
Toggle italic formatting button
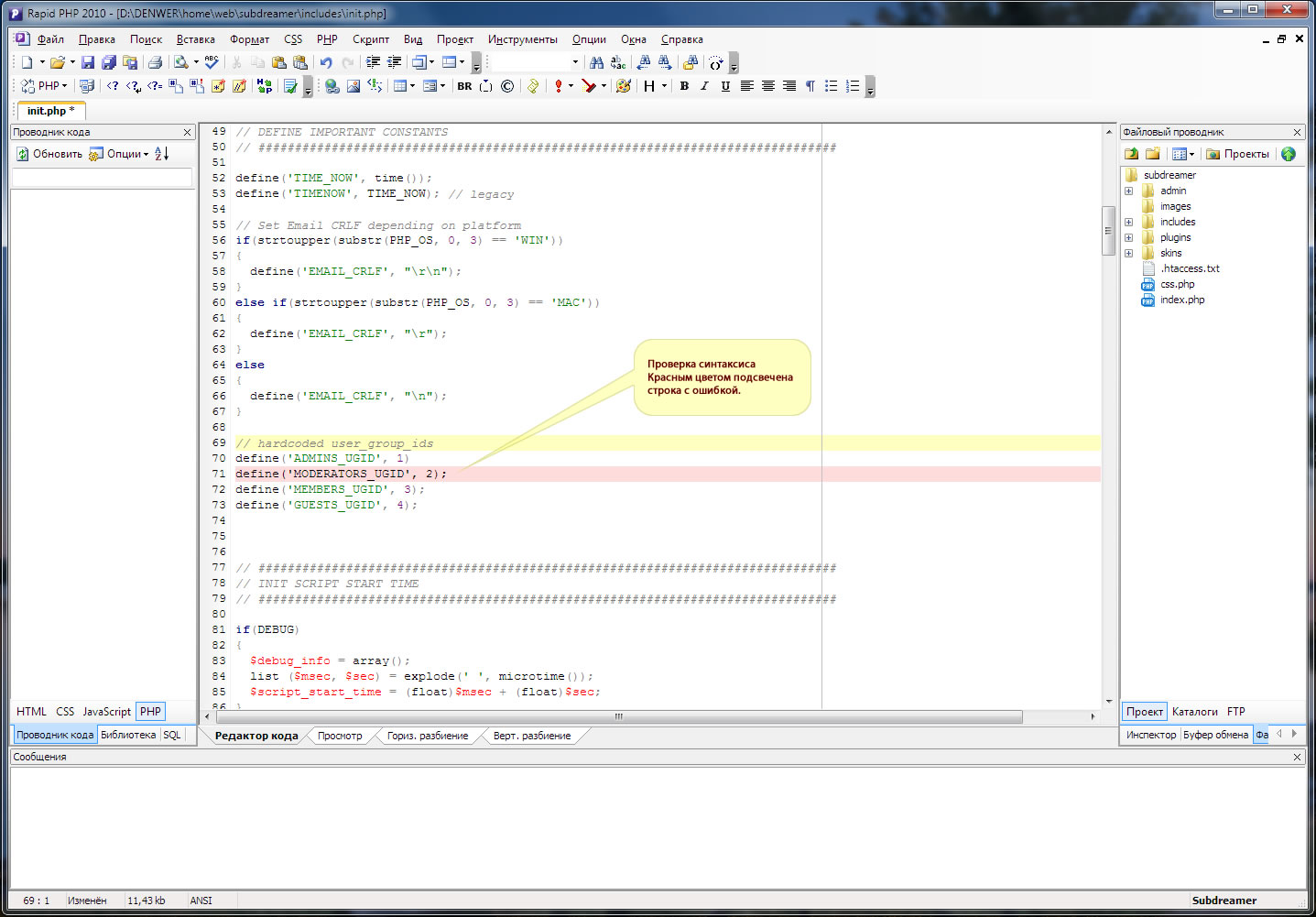pyautogui.click(x=704, y=86)
